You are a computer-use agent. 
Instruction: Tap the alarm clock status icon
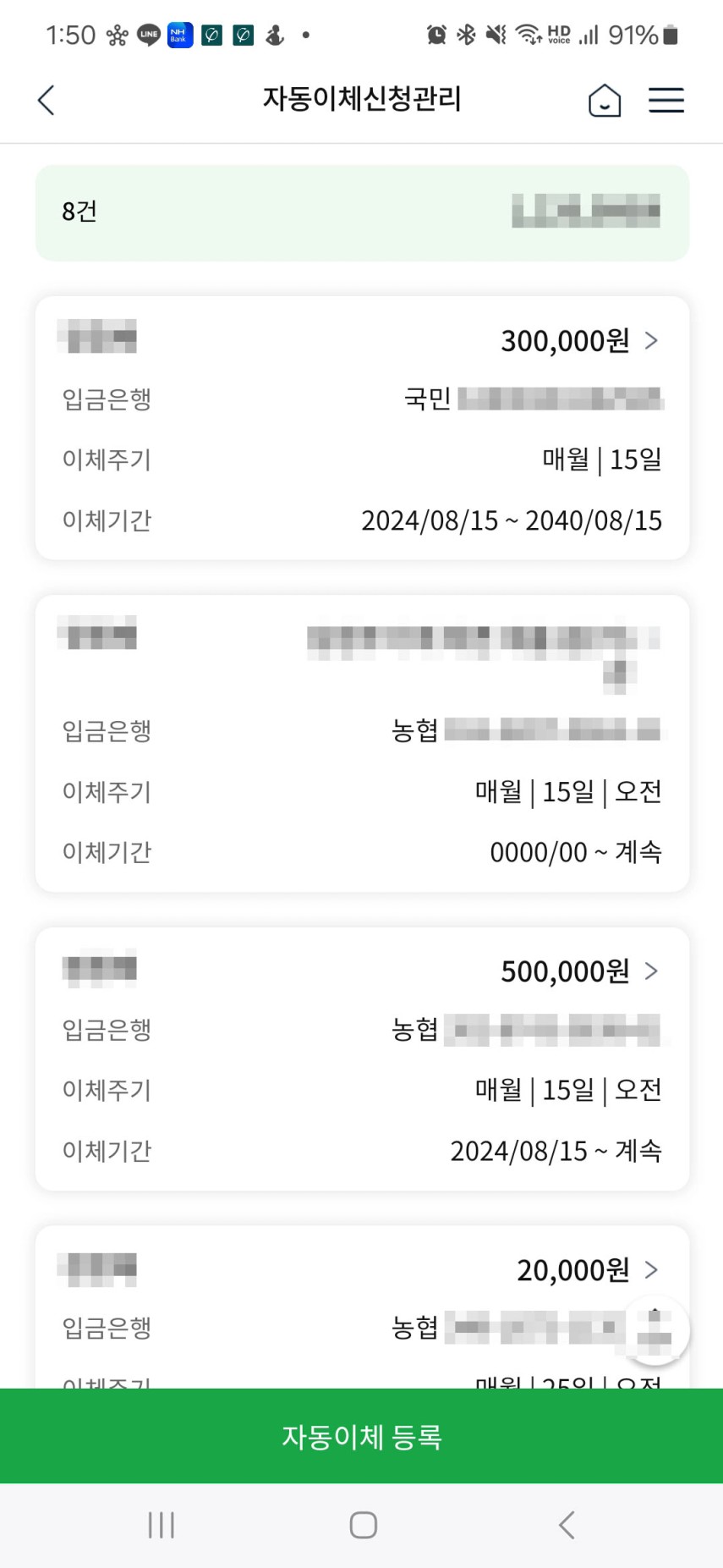pos(436,35)
